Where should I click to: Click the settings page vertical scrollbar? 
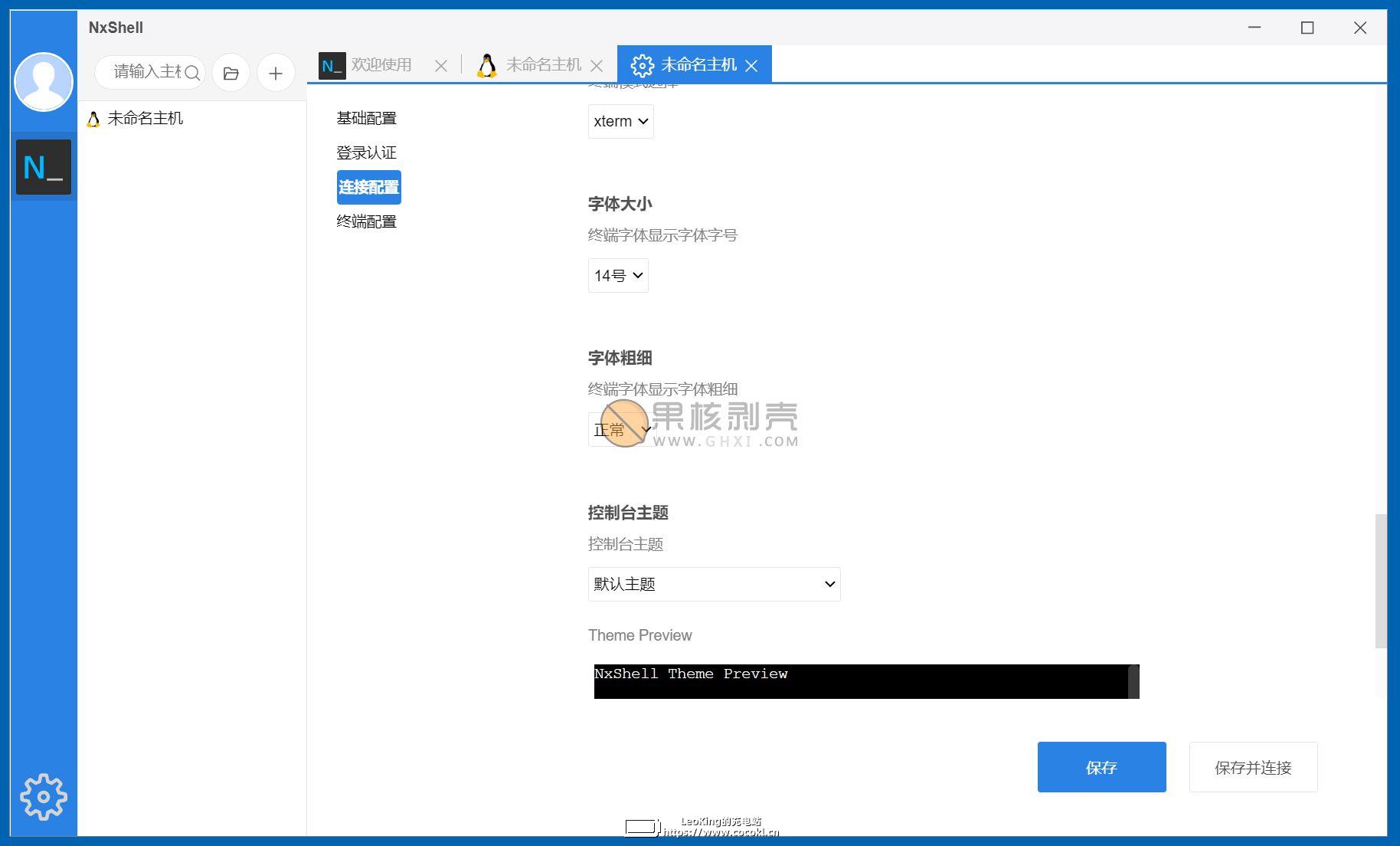1381,581
